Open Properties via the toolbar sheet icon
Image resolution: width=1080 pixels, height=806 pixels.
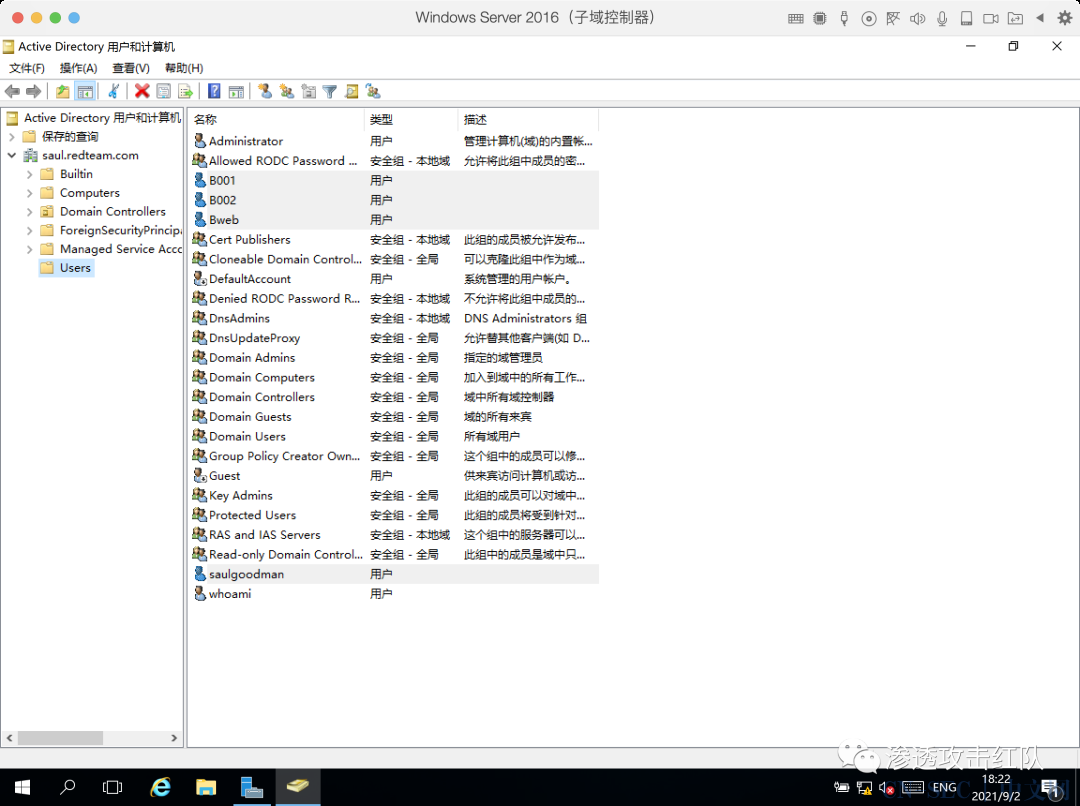pyautogui.click(x=164, y=92)
